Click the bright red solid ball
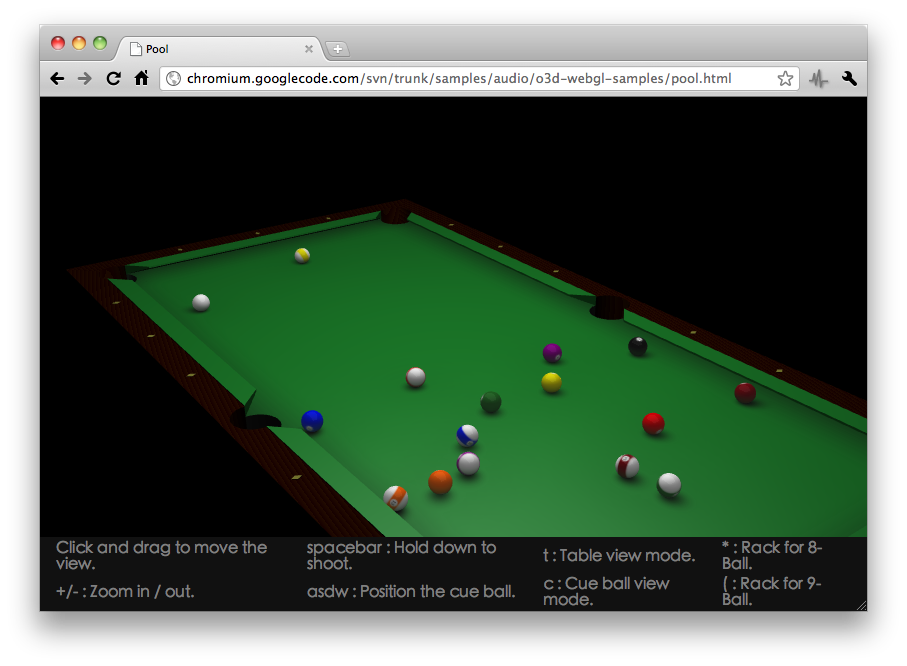Viewport: 907px width, 666px height. pos(653,424)
